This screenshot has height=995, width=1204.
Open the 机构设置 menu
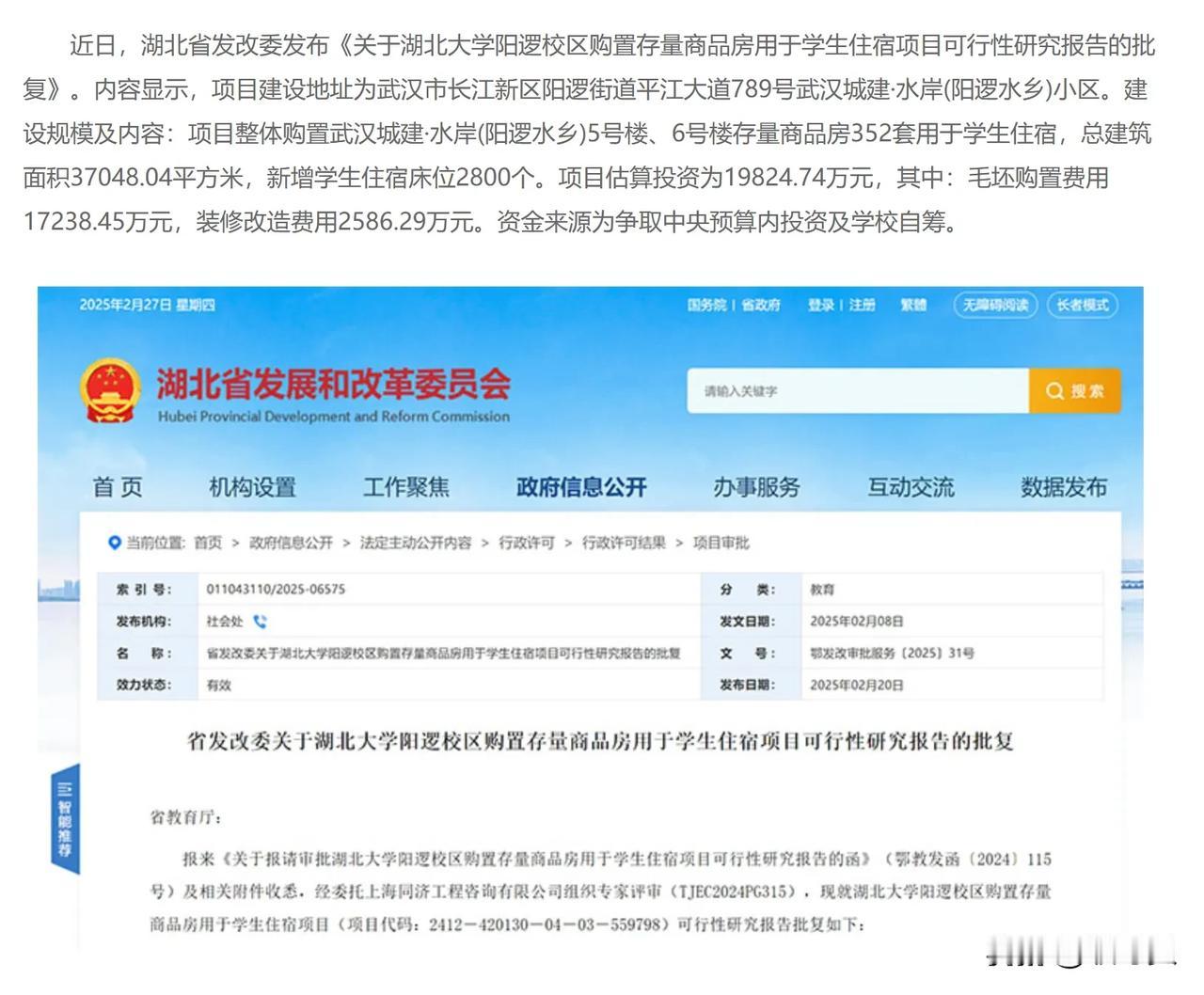(x=253, y=487)
